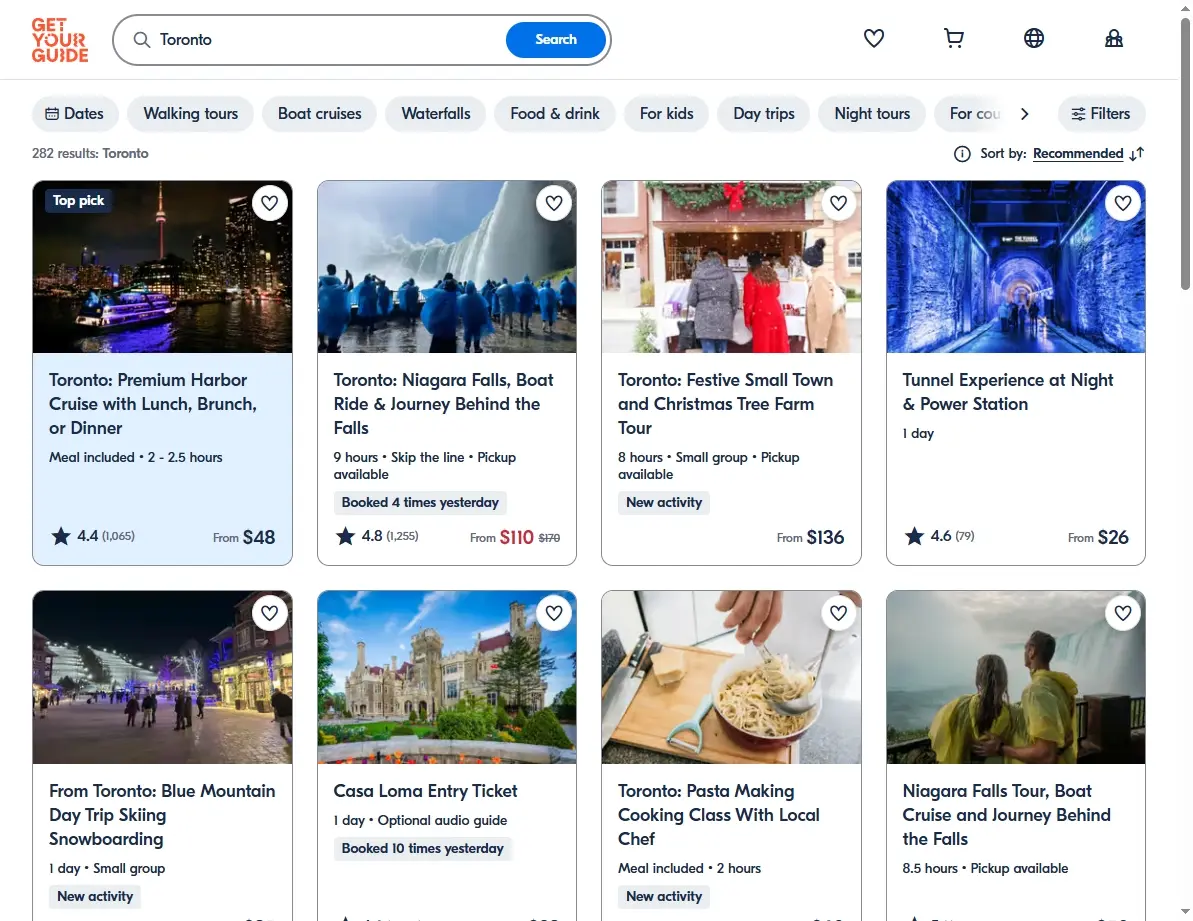Image resolution: width=1193 pixels, height=921 pixels.
Task: Click '282 results: Toronto' text
Action: (x=90, y=154)
